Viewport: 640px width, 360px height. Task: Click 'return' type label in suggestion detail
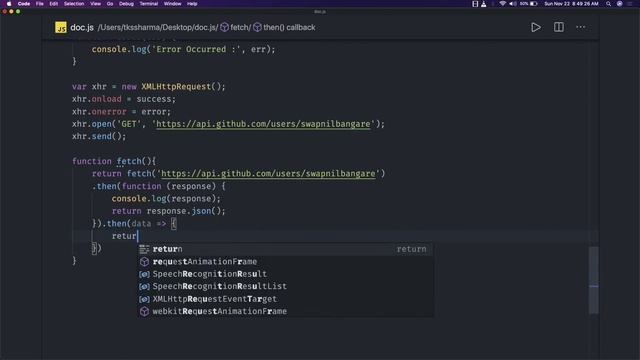coord(411,249)
